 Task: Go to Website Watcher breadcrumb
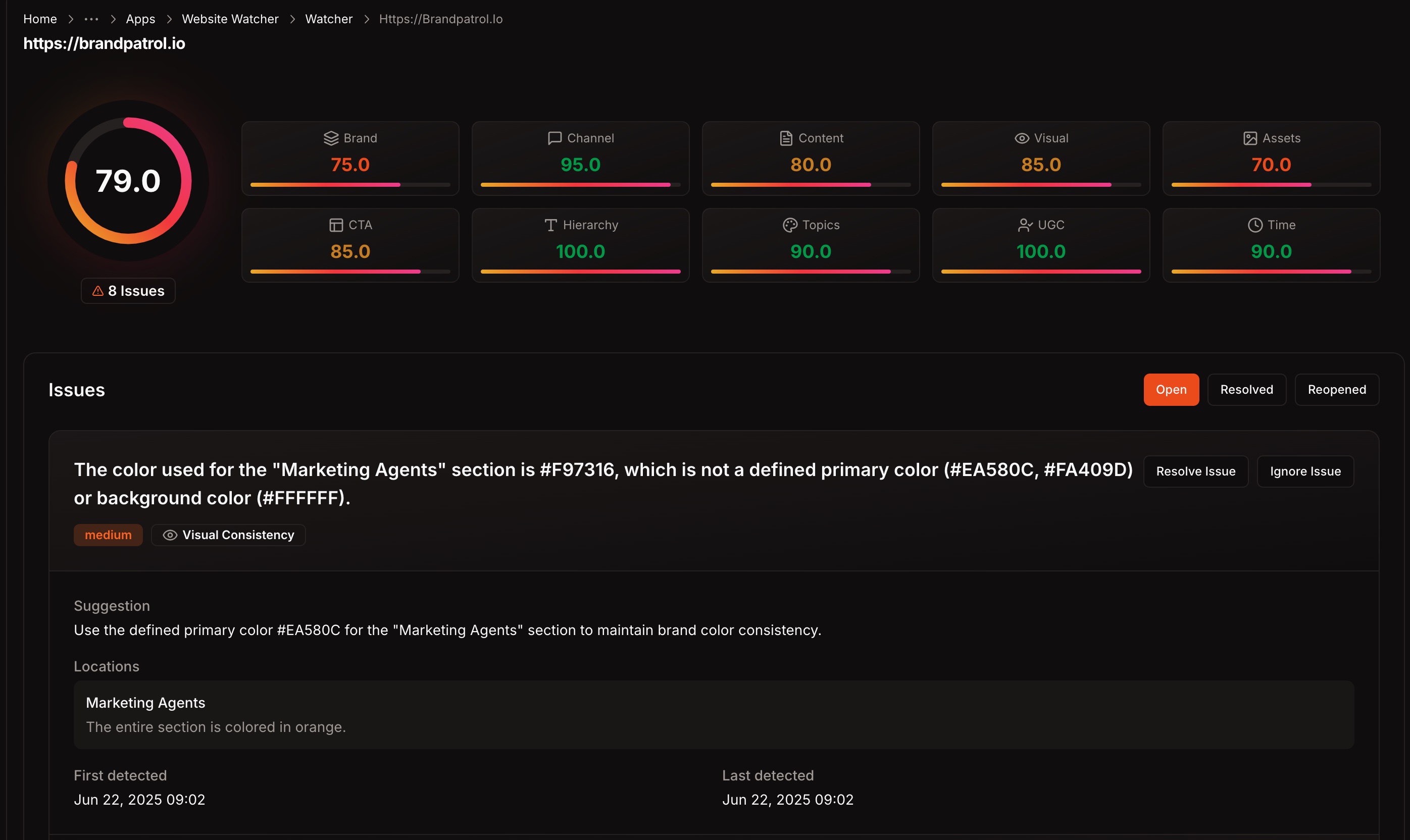tap(230, 19)
